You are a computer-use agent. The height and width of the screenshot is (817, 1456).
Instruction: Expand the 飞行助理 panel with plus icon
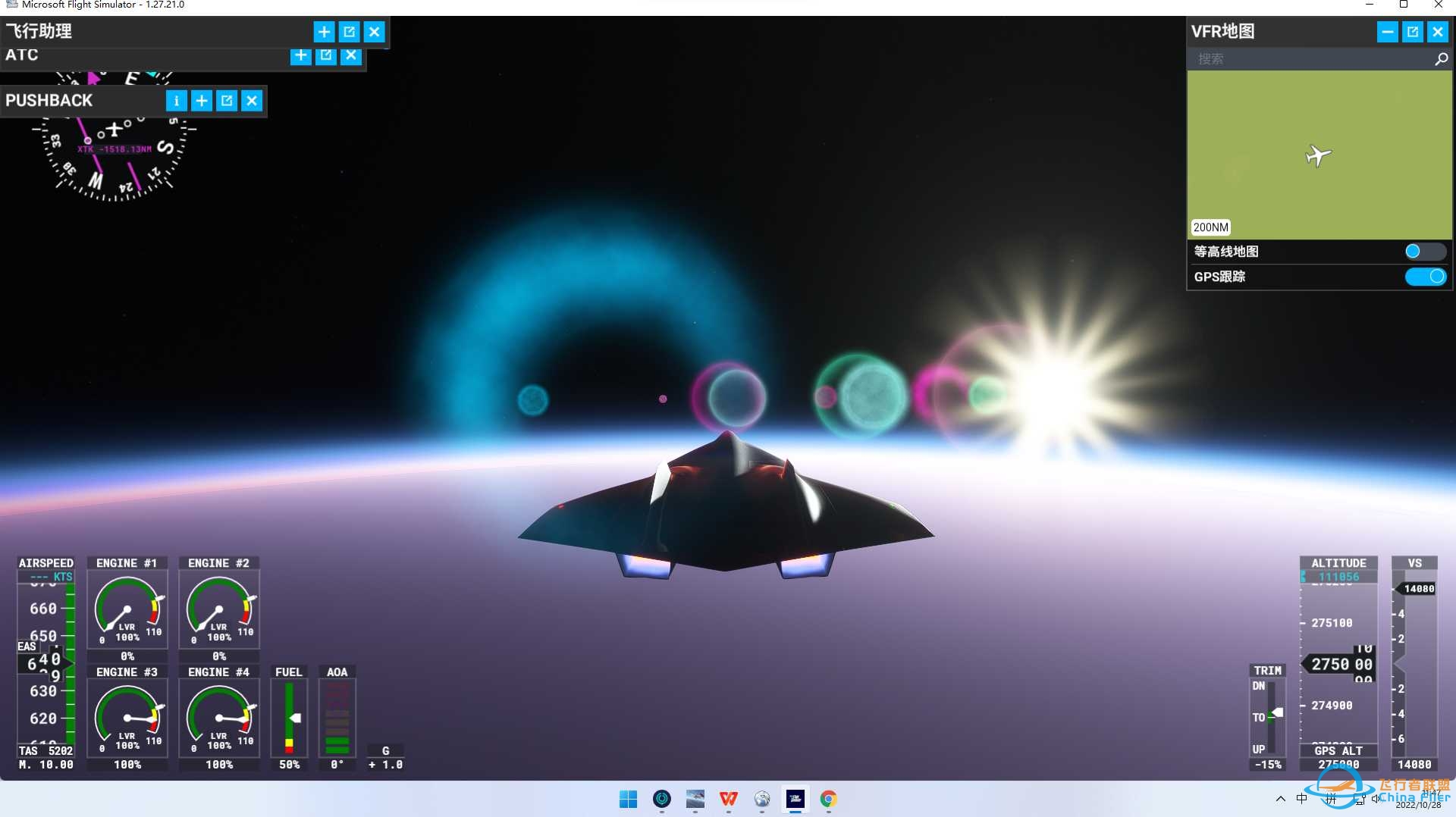(324, 32)
